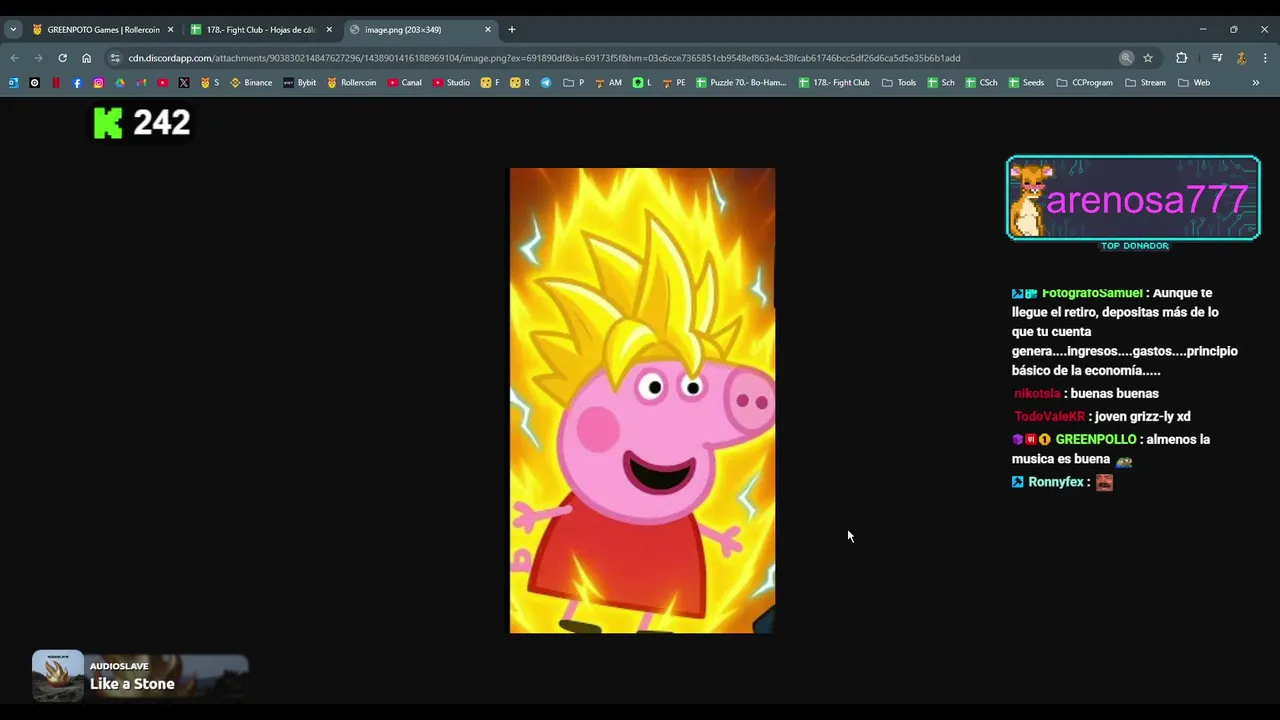
Task: Open the Rollercoin bookmark
Action: (352, 83)
